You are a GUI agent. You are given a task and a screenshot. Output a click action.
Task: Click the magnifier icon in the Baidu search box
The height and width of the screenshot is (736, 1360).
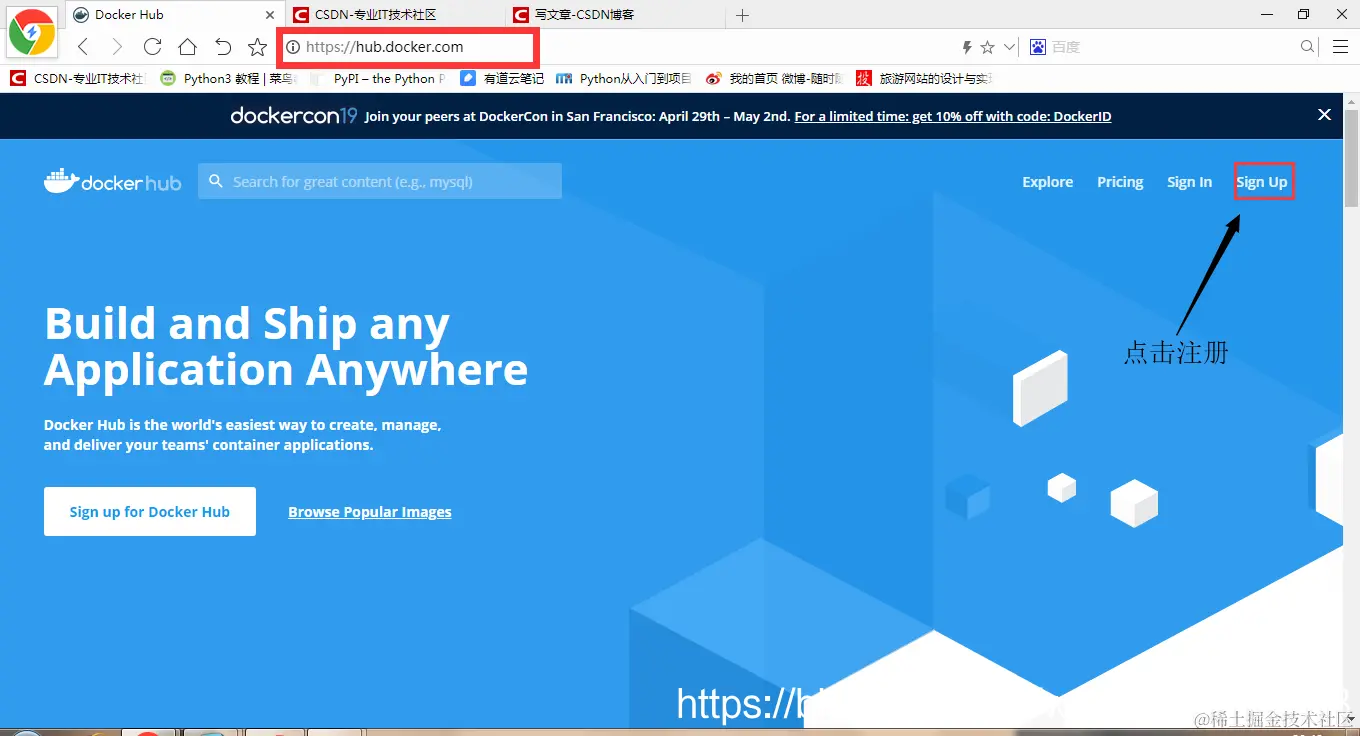coord(1307,47)
